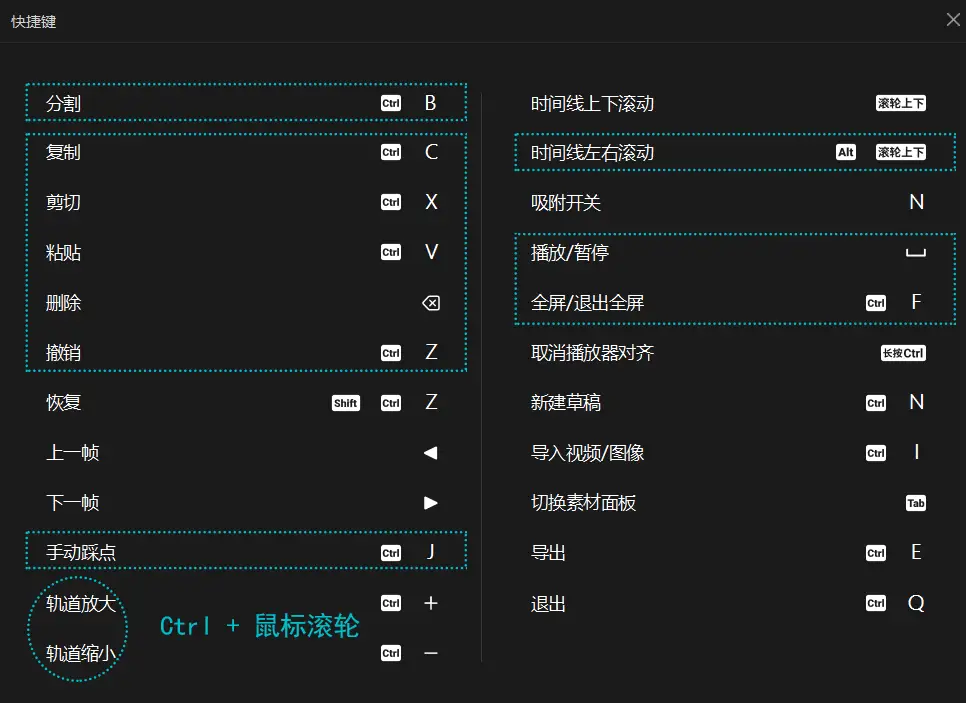966x703 pixels.
Task: Click the 导入视频/图像 shortcut label
Action: 588,453
